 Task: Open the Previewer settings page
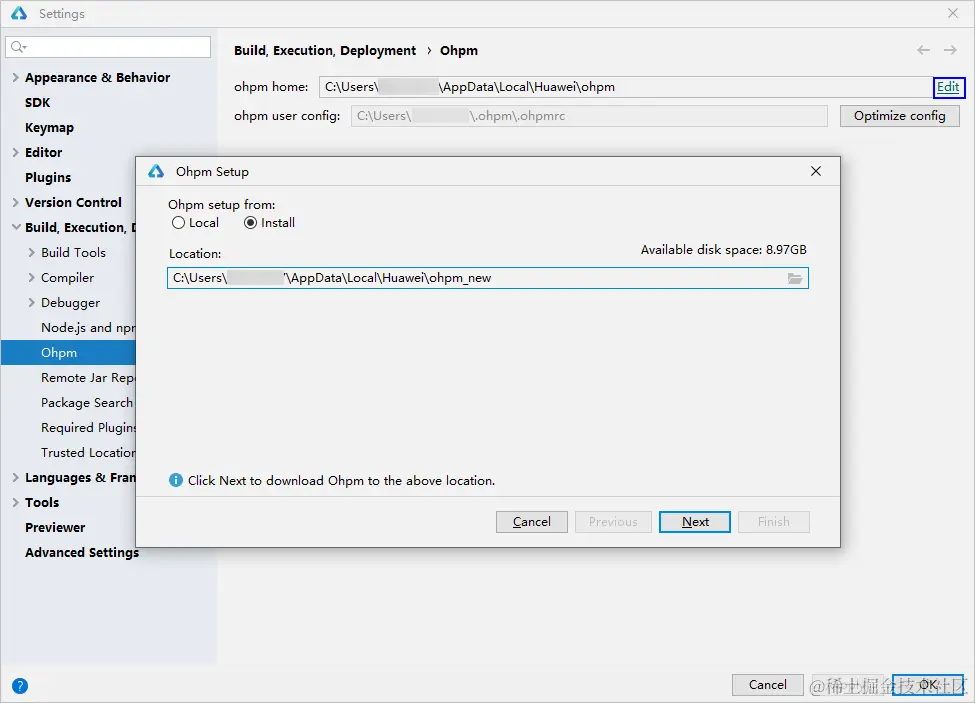(x=55, y=527)
